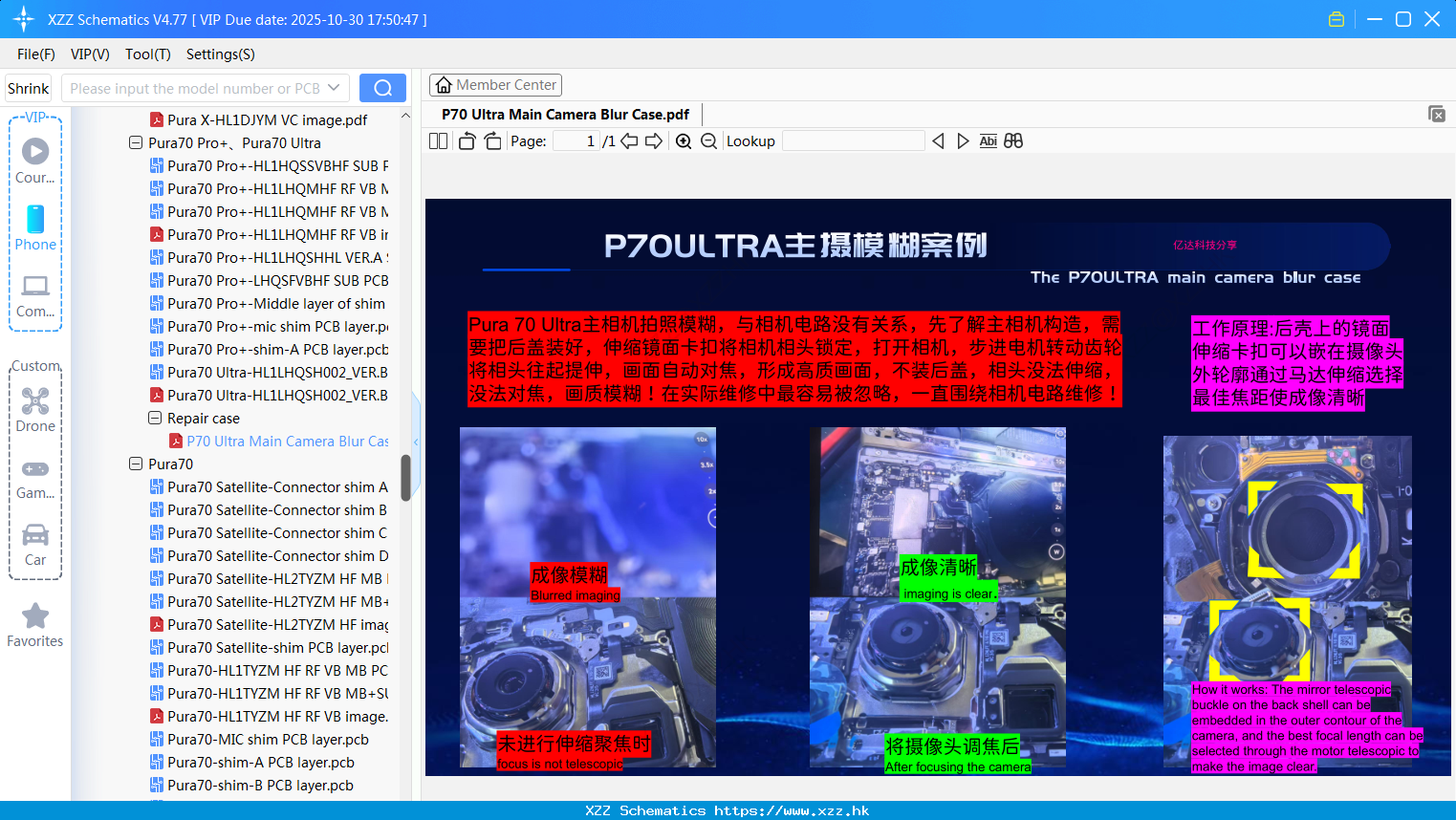Click the page number field
Viewport: 1456px width, 820px height.
click(x=576, y=141)
